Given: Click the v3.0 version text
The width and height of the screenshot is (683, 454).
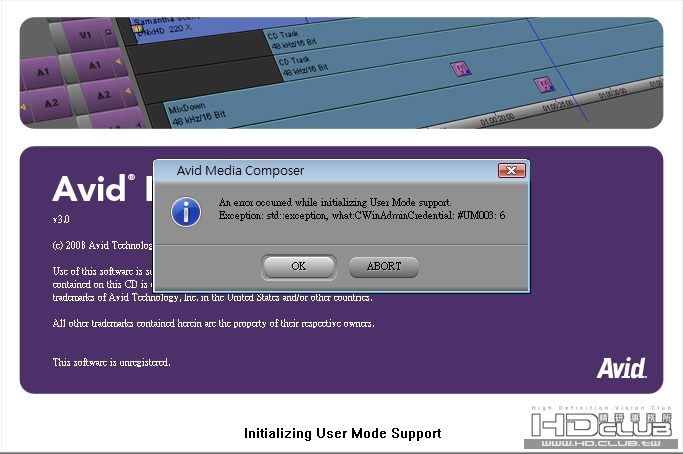Looking at the screenshot, I should coord(61,219).
